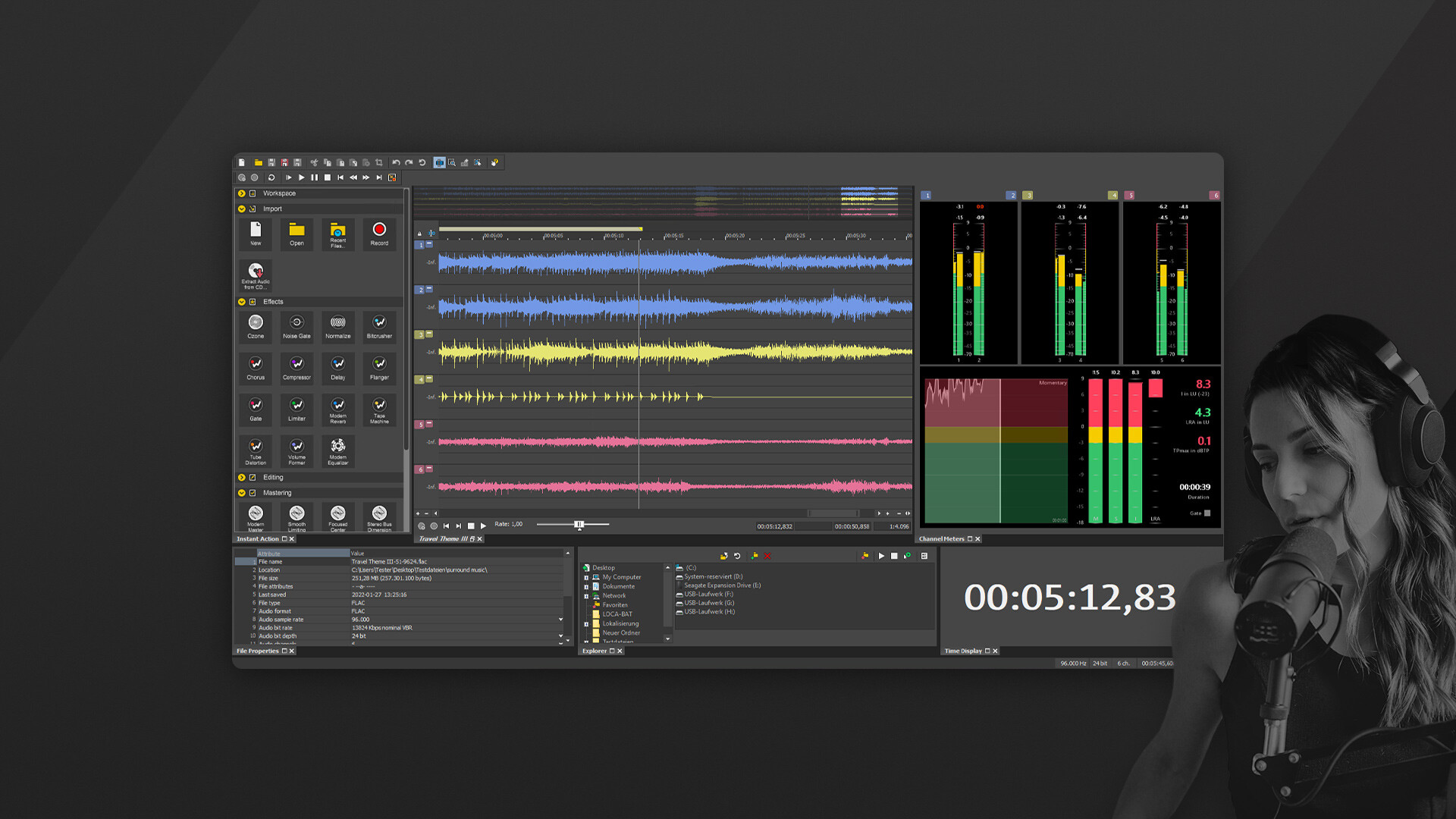Viewport: 1456px width, 819px height.
Task: Expand the Workspace section
Action: pos(240,193)
